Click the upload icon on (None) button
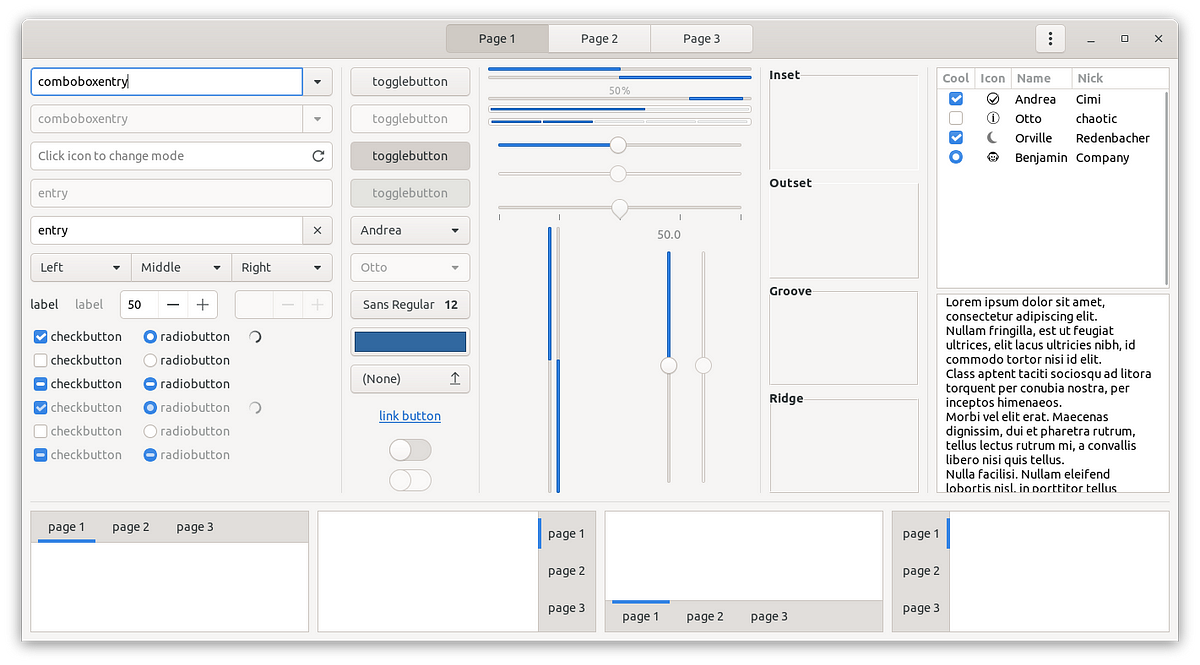Viewport: 1200px width, 665px height. point(455,379)
